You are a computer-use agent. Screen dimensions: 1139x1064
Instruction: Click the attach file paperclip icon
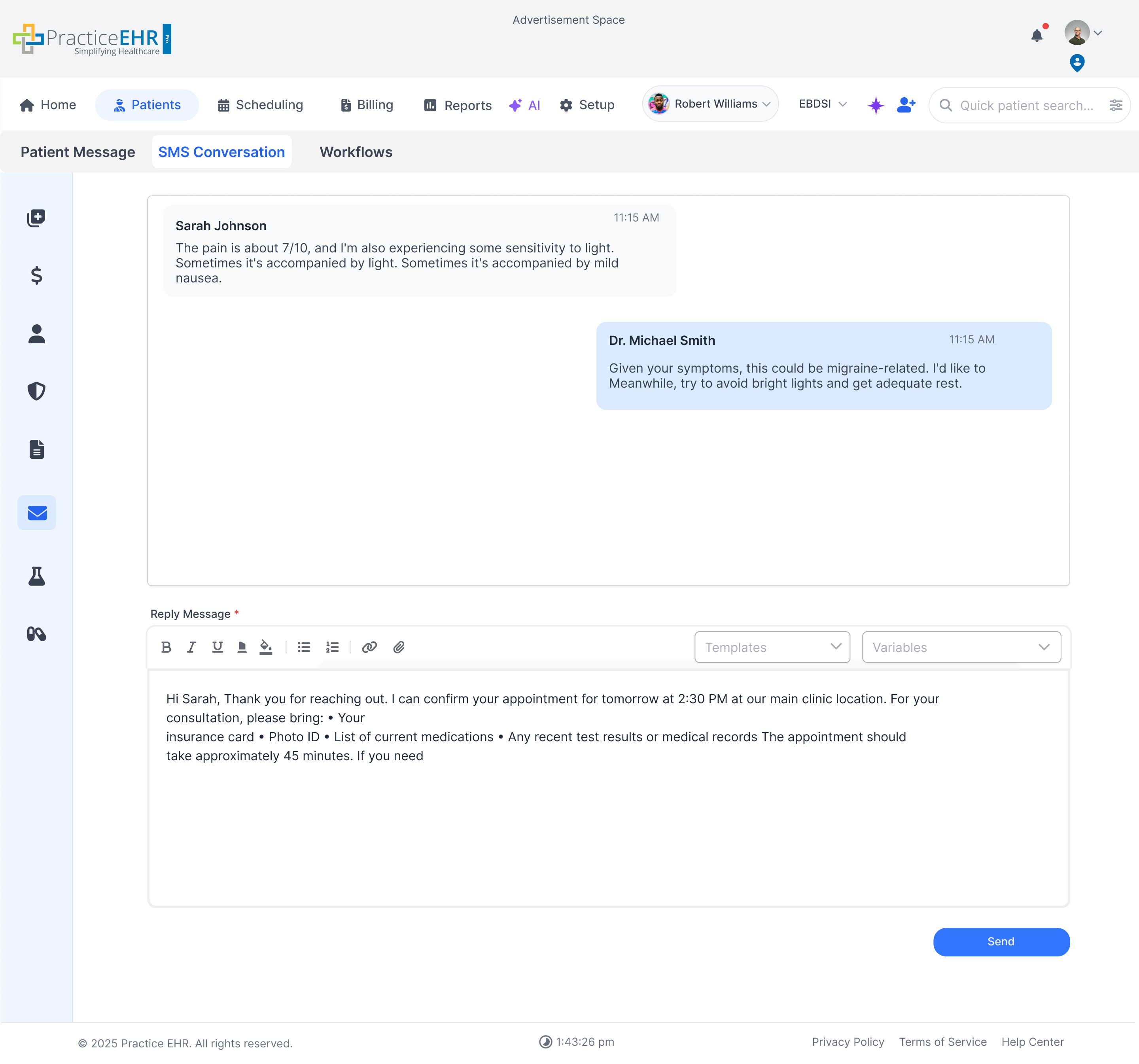tap(399, 647)
